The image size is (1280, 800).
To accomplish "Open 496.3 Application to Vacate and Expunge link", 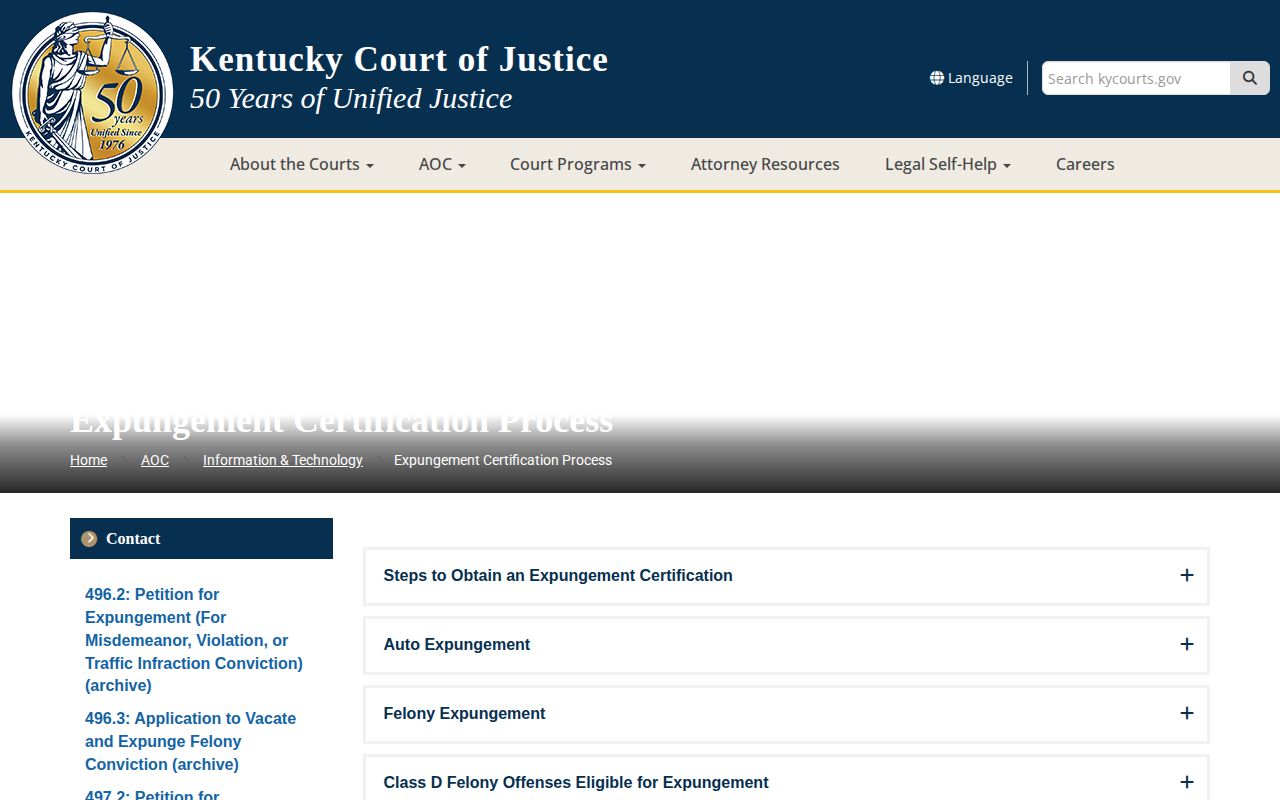I will 190,741.
